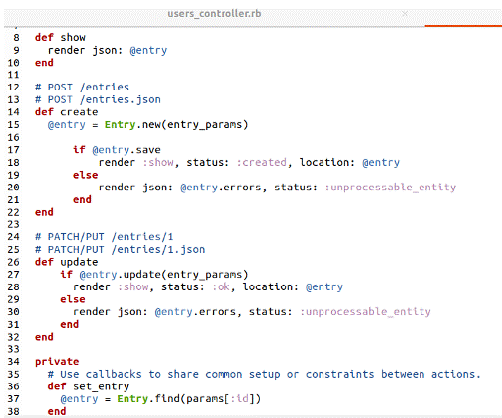Select the users_controller.rb tab

point(214,14)
